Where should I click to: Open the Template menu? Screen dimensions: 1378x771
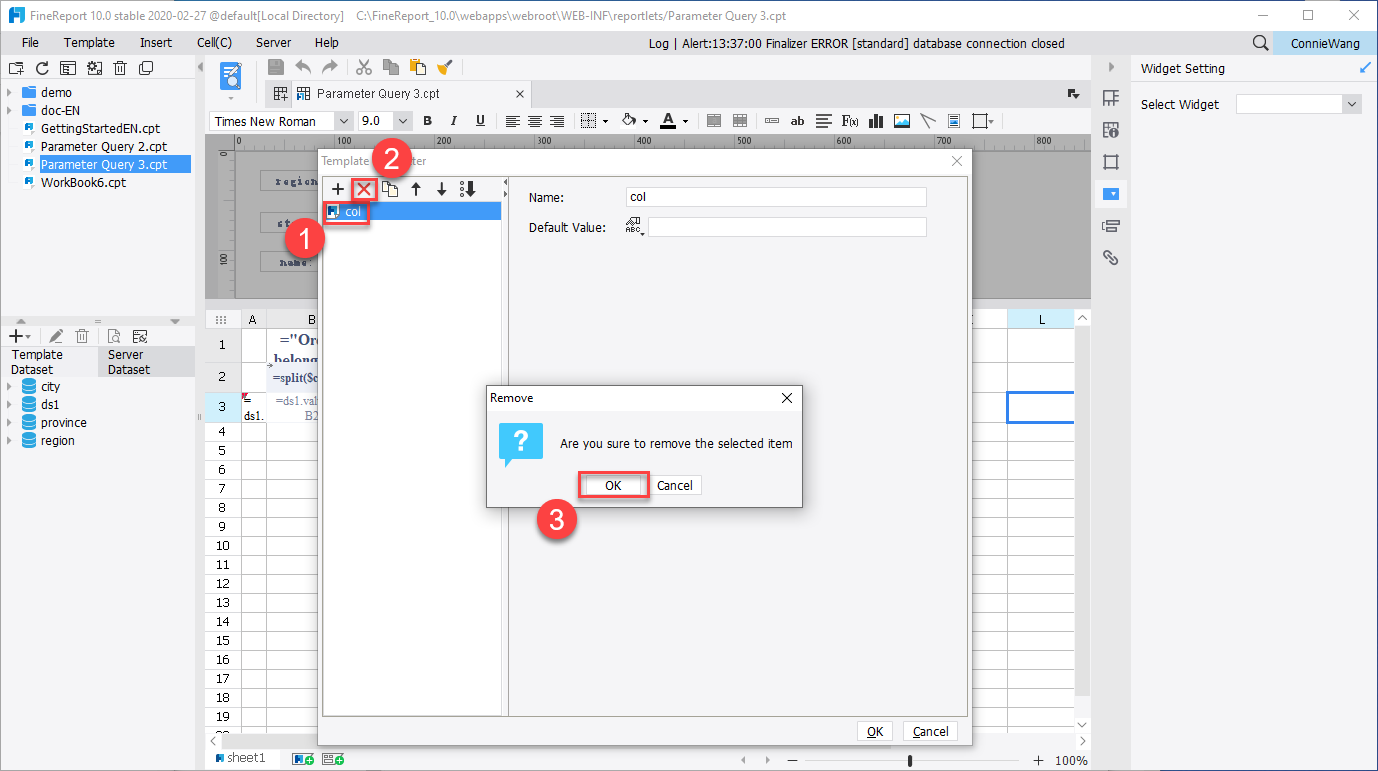[89, 42]
